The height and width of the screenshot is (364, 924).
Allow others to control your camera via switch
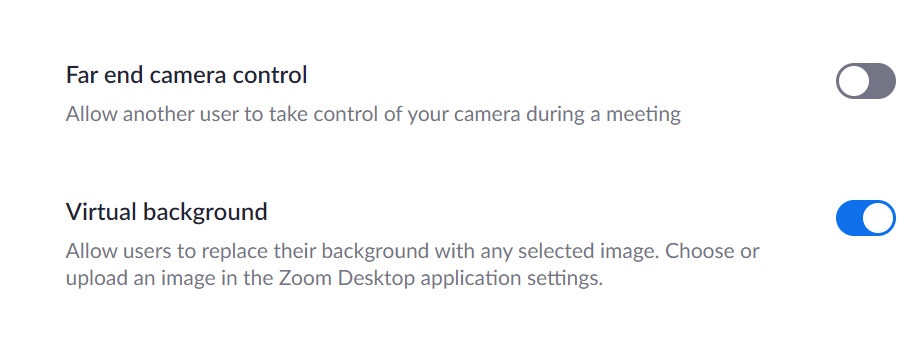pos(866,81)
